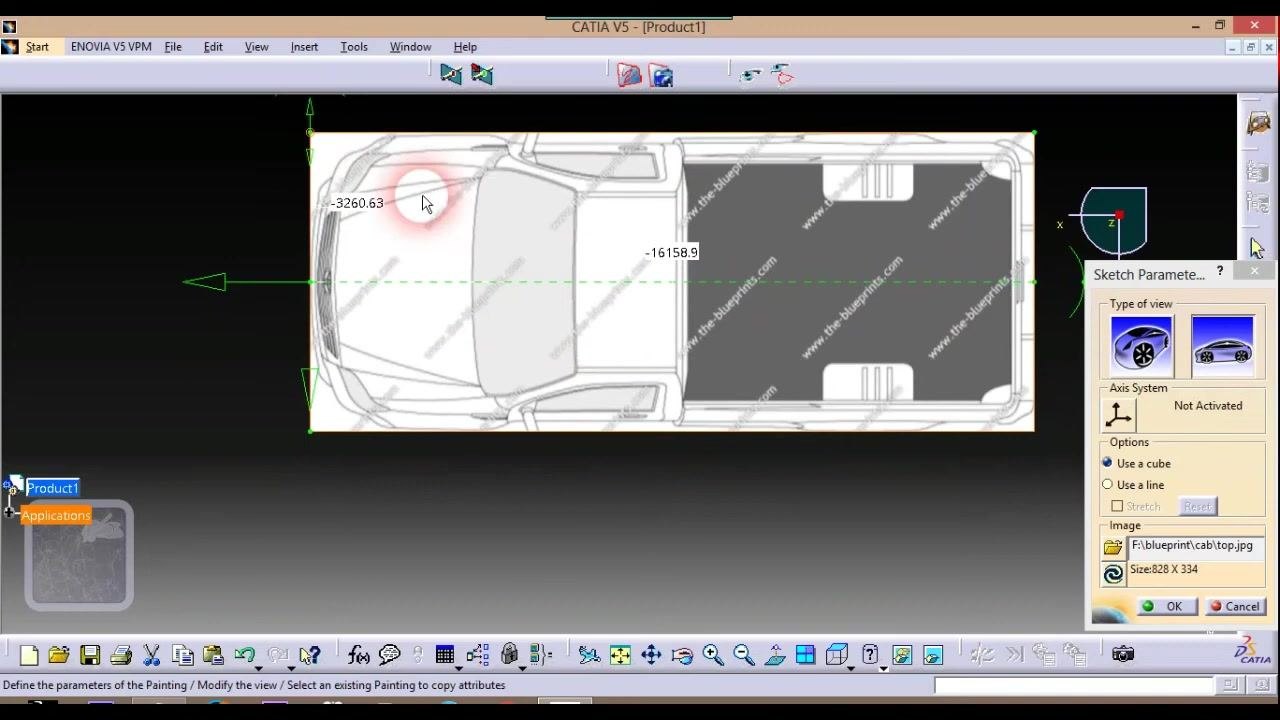Open the isometric view mode dropdown
This screenshot has height=720, width=1280.
click(x=851, y=667)
